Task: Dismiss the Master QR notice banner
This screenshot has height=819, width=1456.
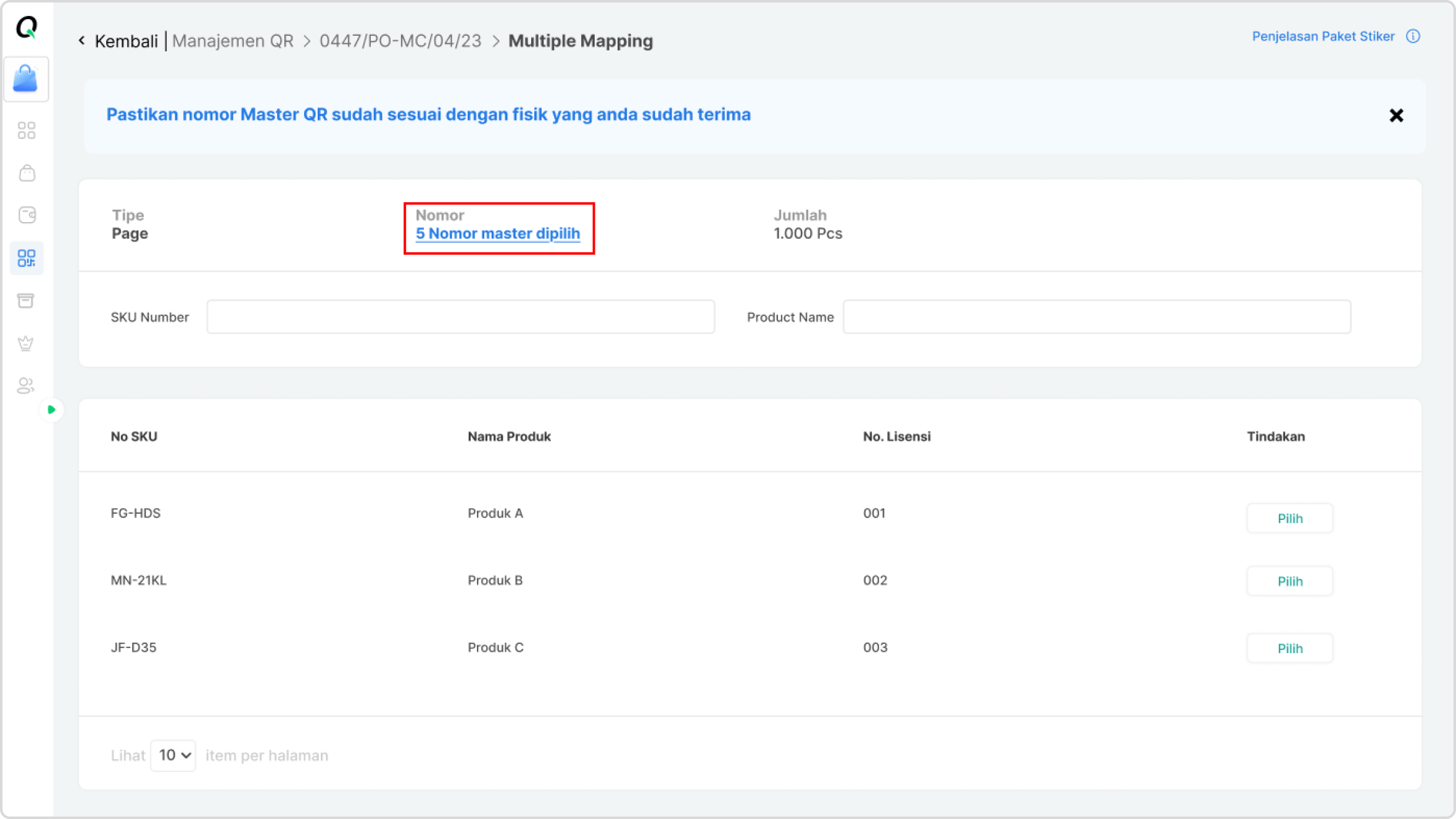Action: [1396, 115]
